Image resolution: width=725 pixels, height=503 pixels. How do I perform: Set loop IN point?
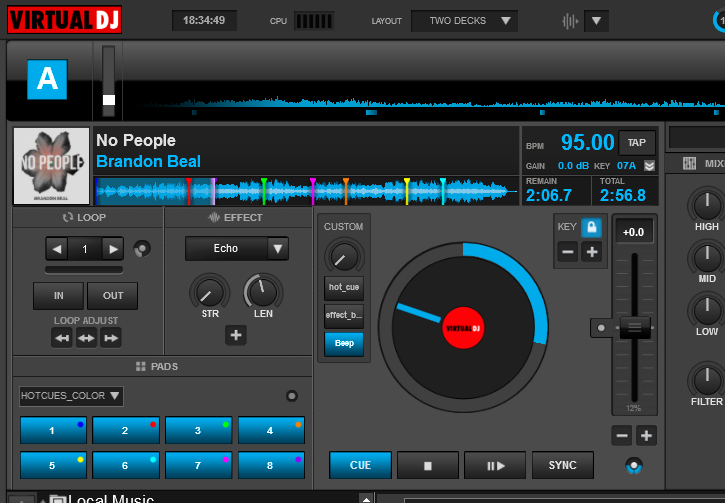[58, 296]
